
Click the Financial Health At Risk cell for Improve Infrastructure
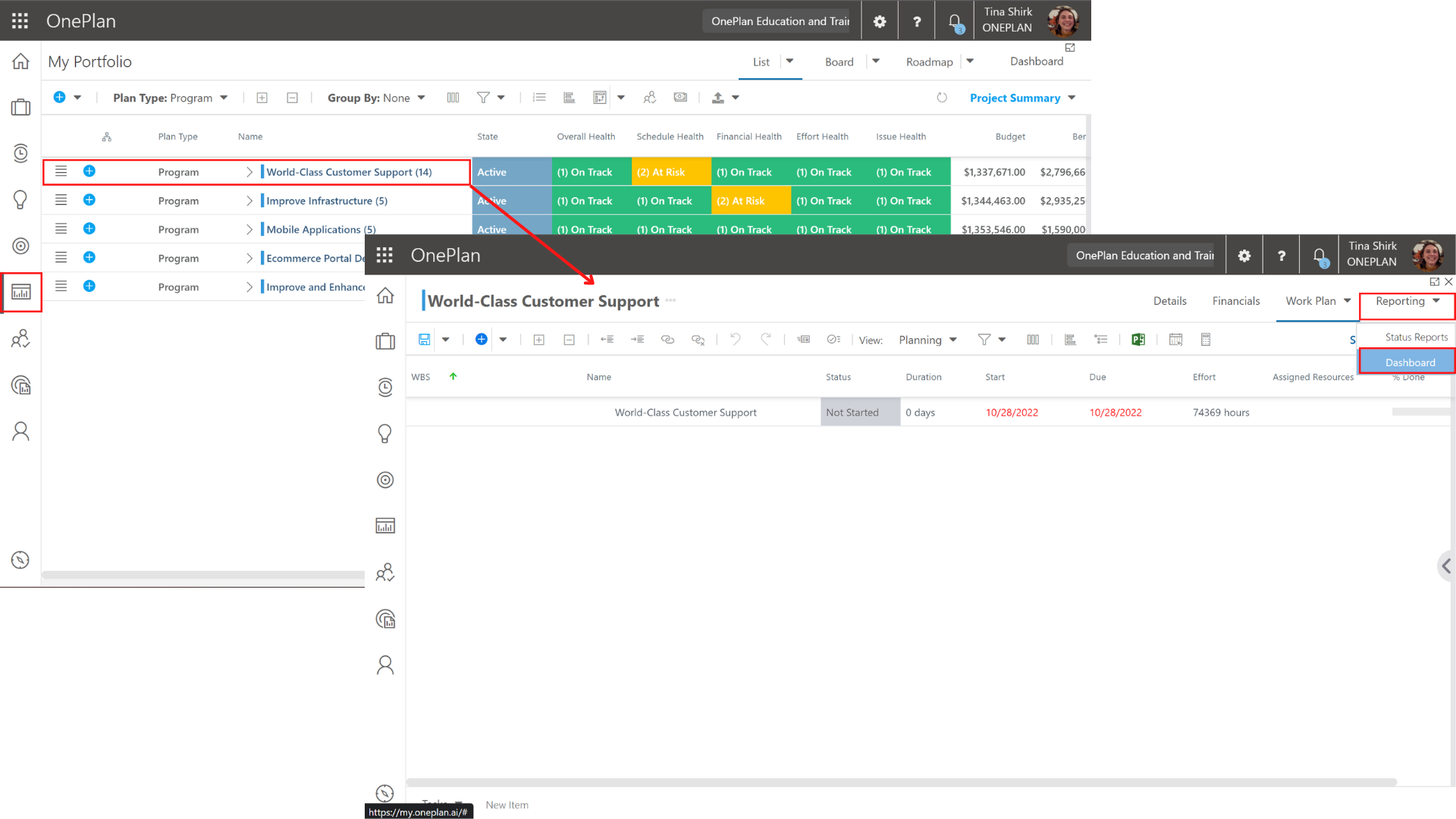point(751,201)
